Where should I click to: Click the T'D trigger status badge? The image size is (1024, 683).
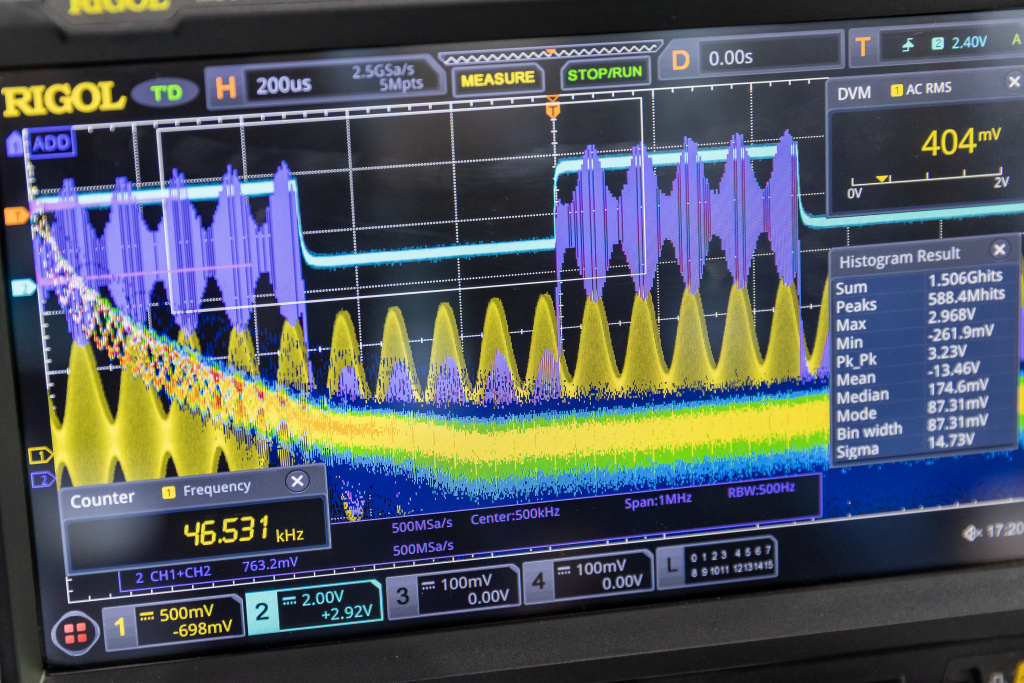tap(165, 93)
